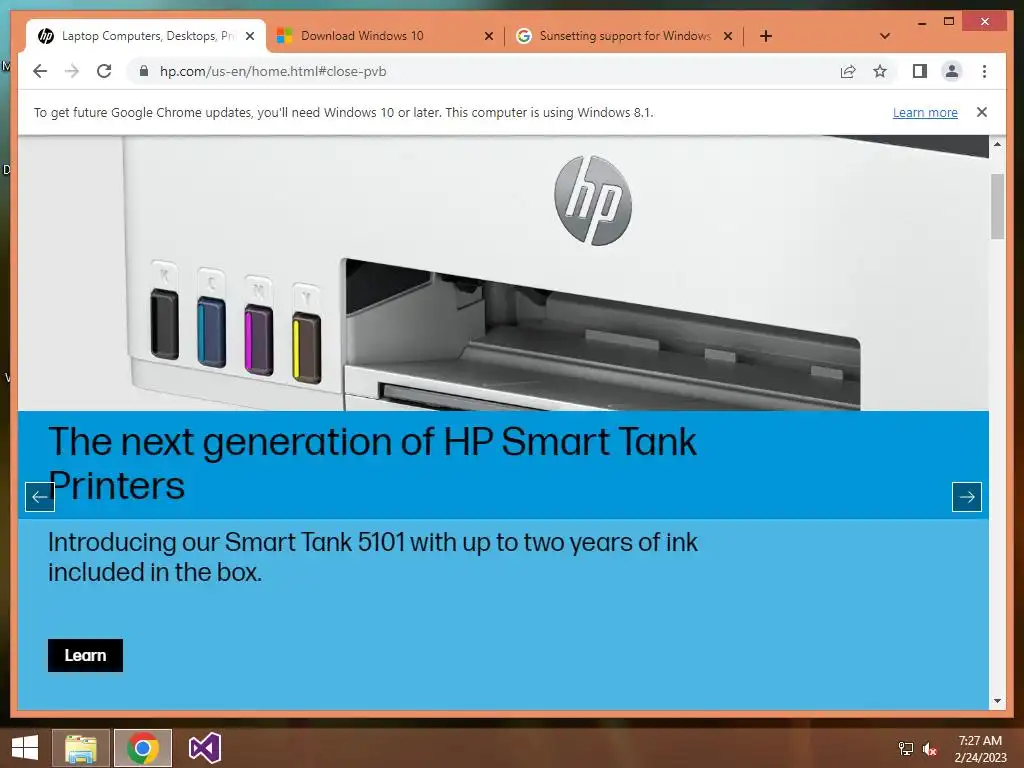Dismiss the Chrome update infobar

pyautogui.click(x=982, y=112)
